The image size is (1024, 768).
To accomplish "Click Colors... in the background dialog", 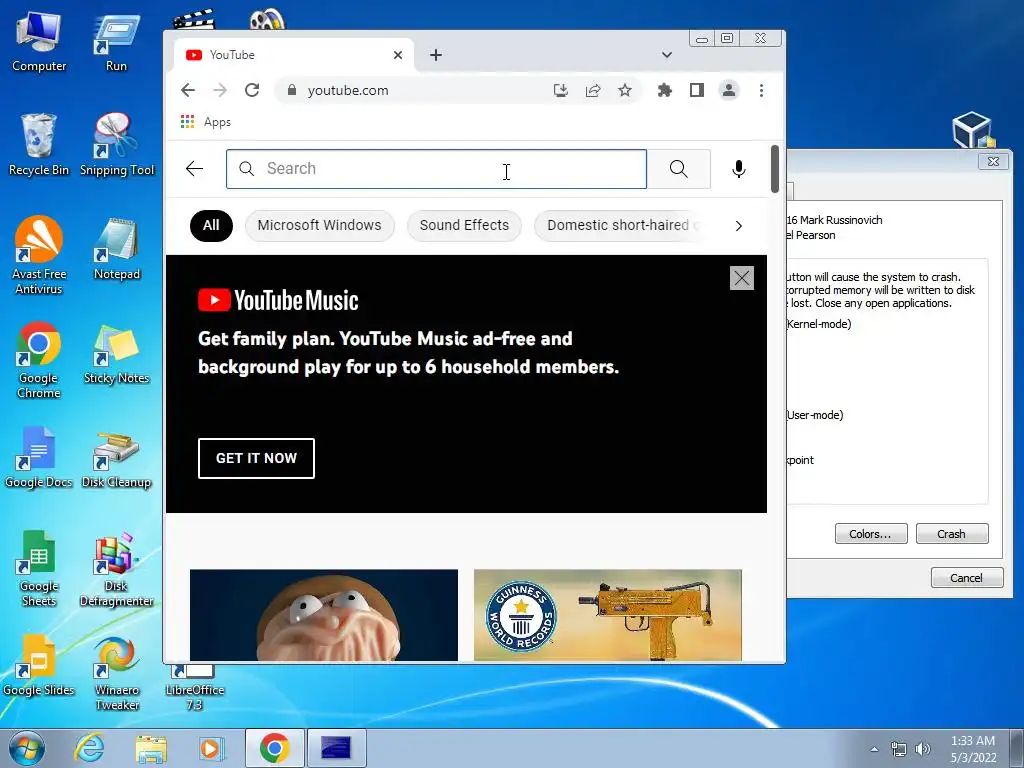I will [x=871, y=534].
